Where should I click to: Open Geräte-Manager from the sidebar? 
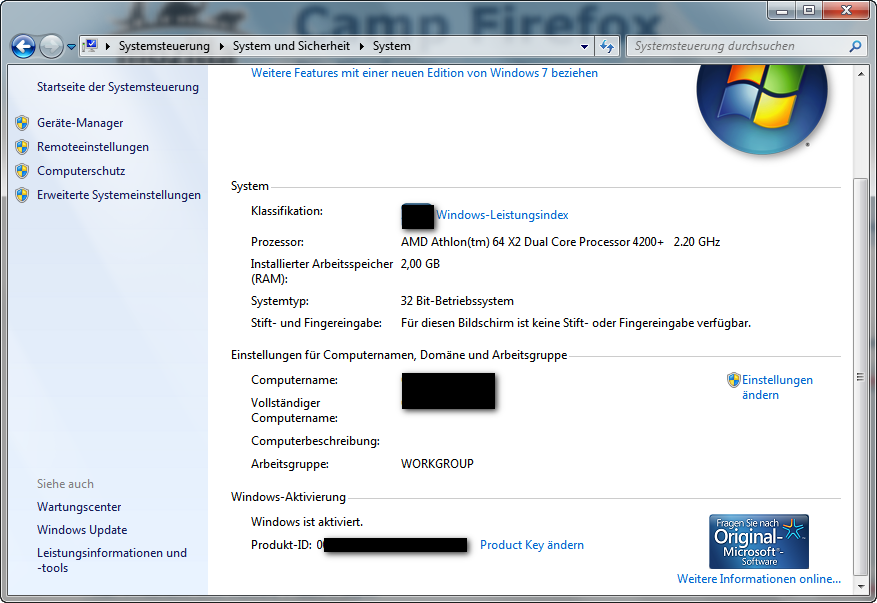80,123
